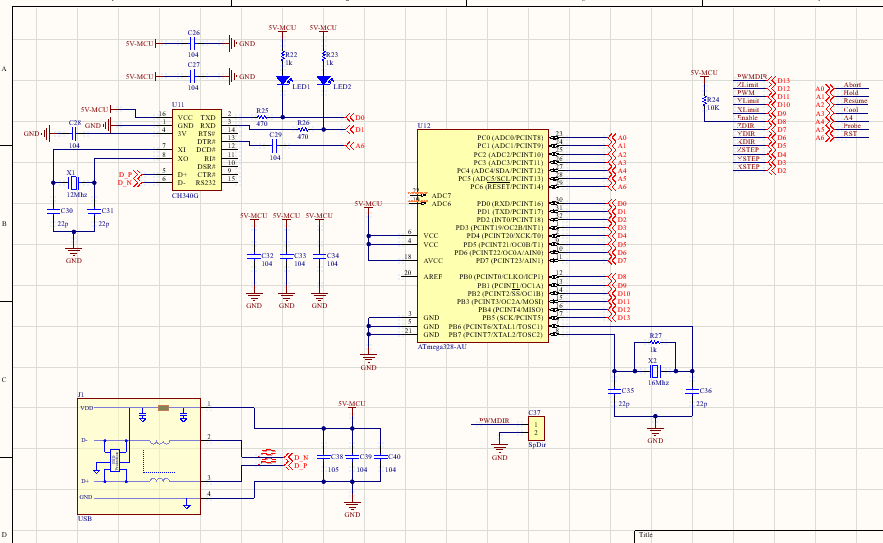Click the Resume net label
Screen dimensions: 883x543
coord(855,101)
